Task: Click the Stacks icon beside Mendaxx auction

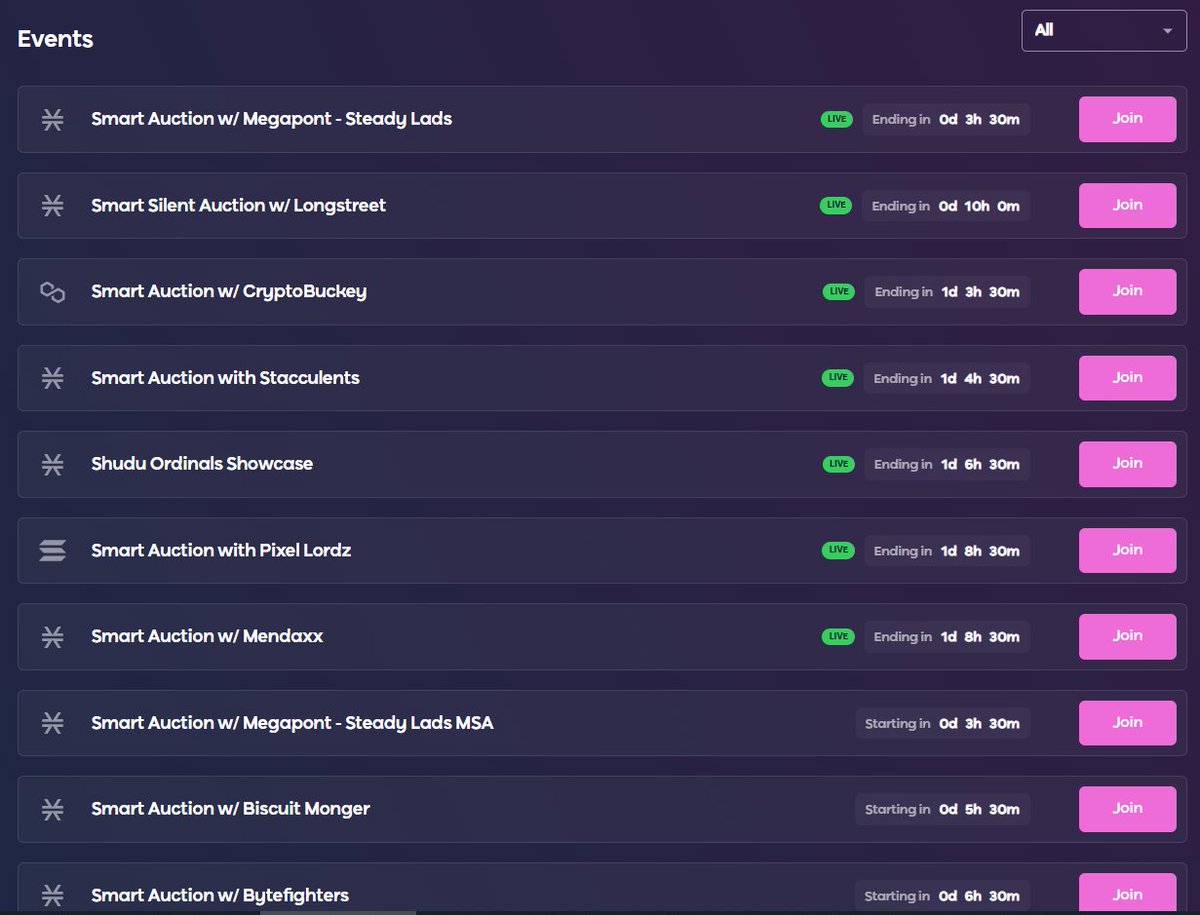Action: pyautogui.click(x=51, y=636)
